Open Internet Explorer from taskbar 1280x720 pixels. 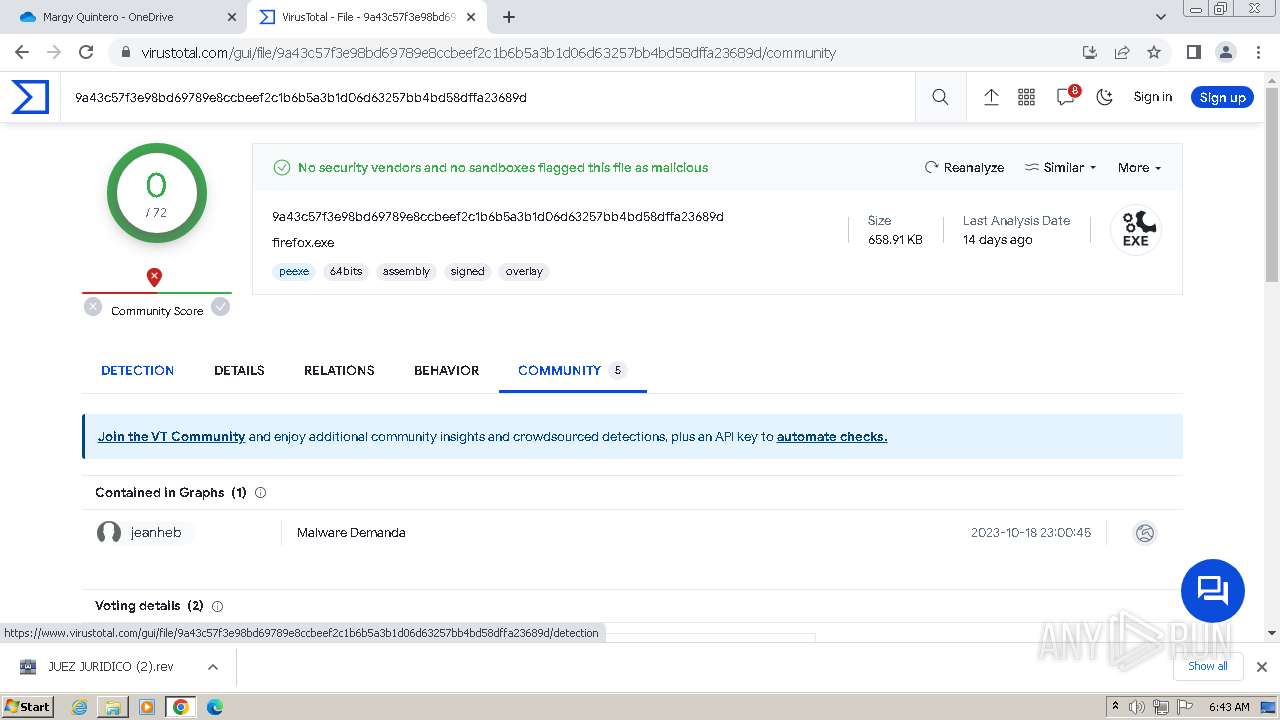coord(80,706)
